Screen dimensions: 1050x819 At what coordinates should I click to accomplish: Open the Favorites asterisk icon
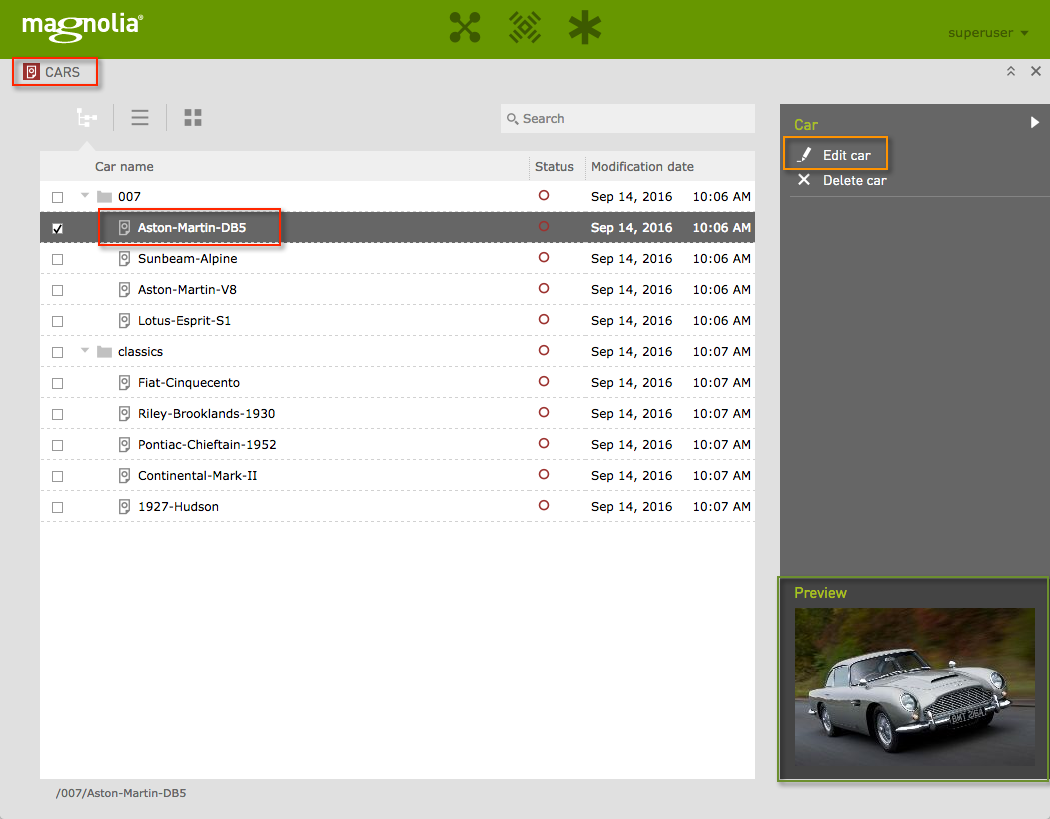click(x=585, y=28)
